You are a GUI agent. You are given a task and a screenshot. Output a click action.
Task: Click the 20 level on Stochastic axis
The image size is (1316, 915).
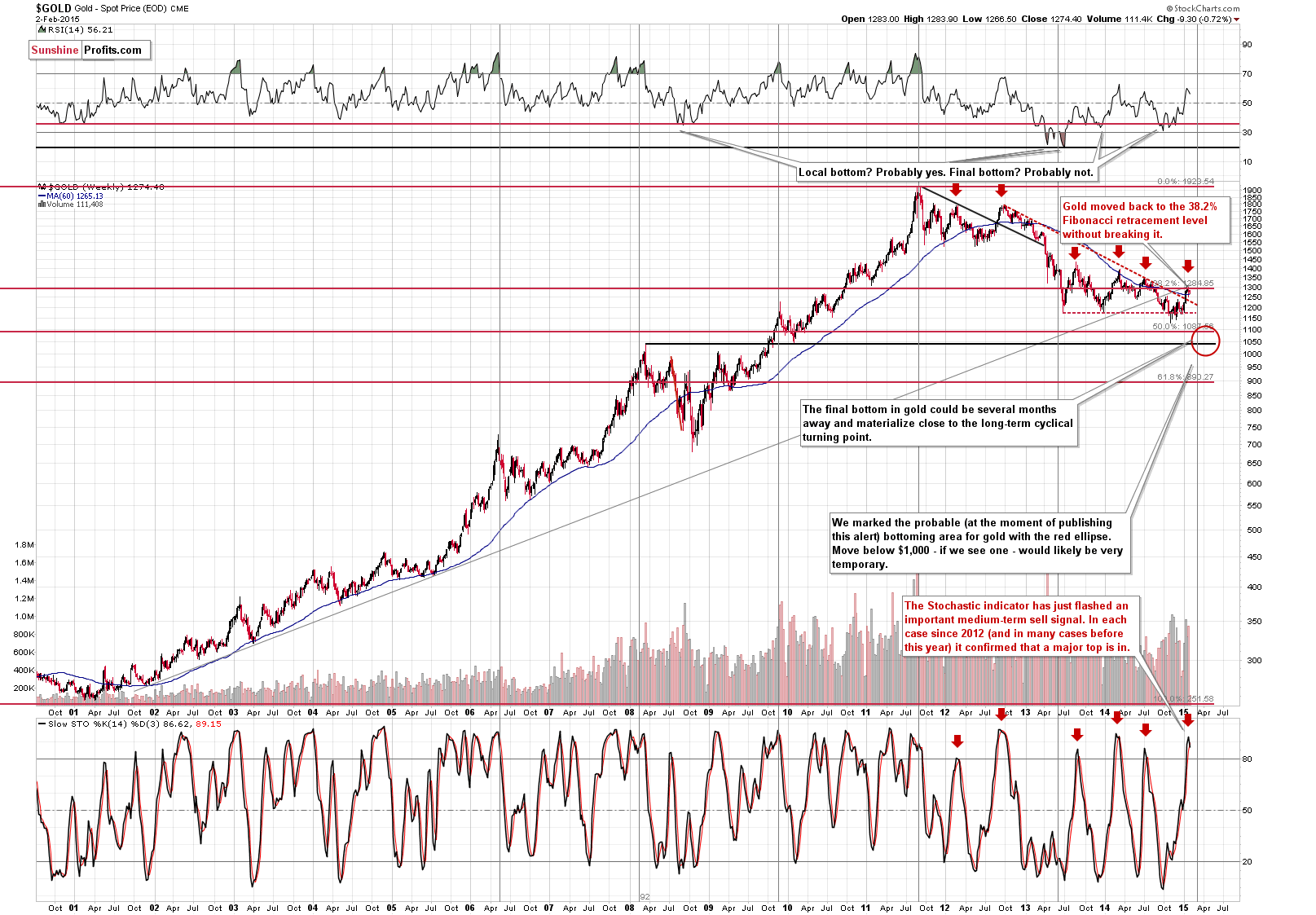(x=1248, y=862)
